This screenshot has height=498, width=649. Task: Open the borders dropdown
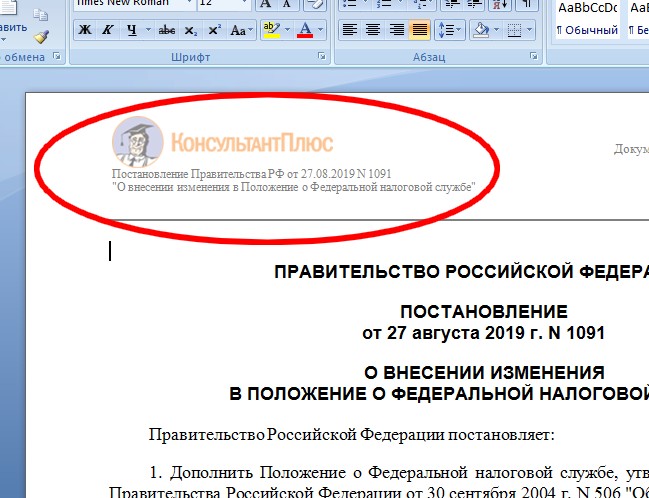coord(530,29)
